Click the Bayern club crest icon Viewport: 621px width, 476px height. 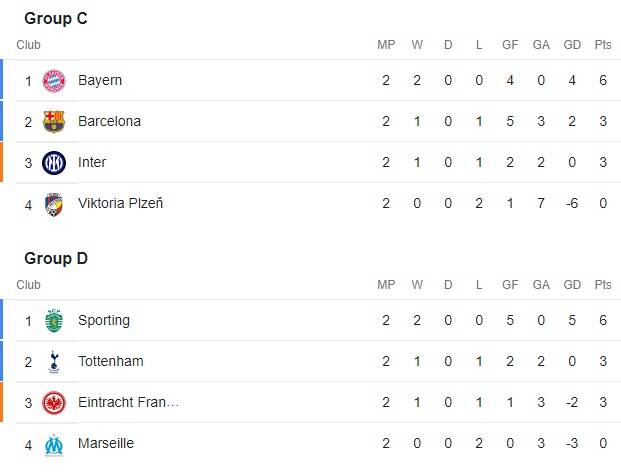click(x=54, y=80)
